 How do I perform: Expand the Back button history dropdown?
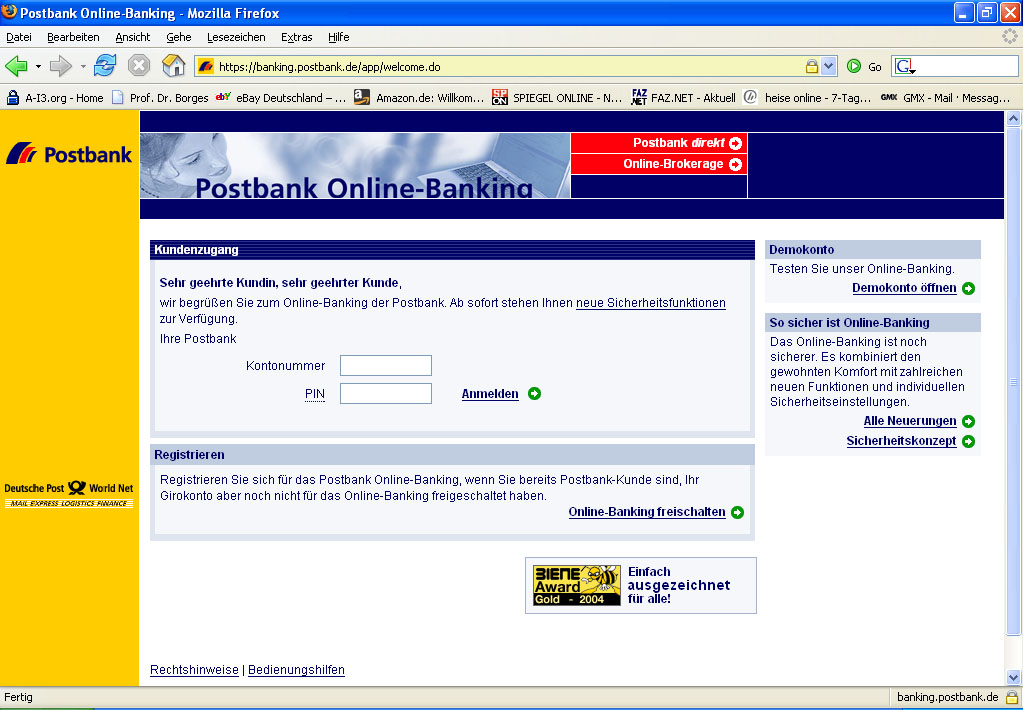38,67
